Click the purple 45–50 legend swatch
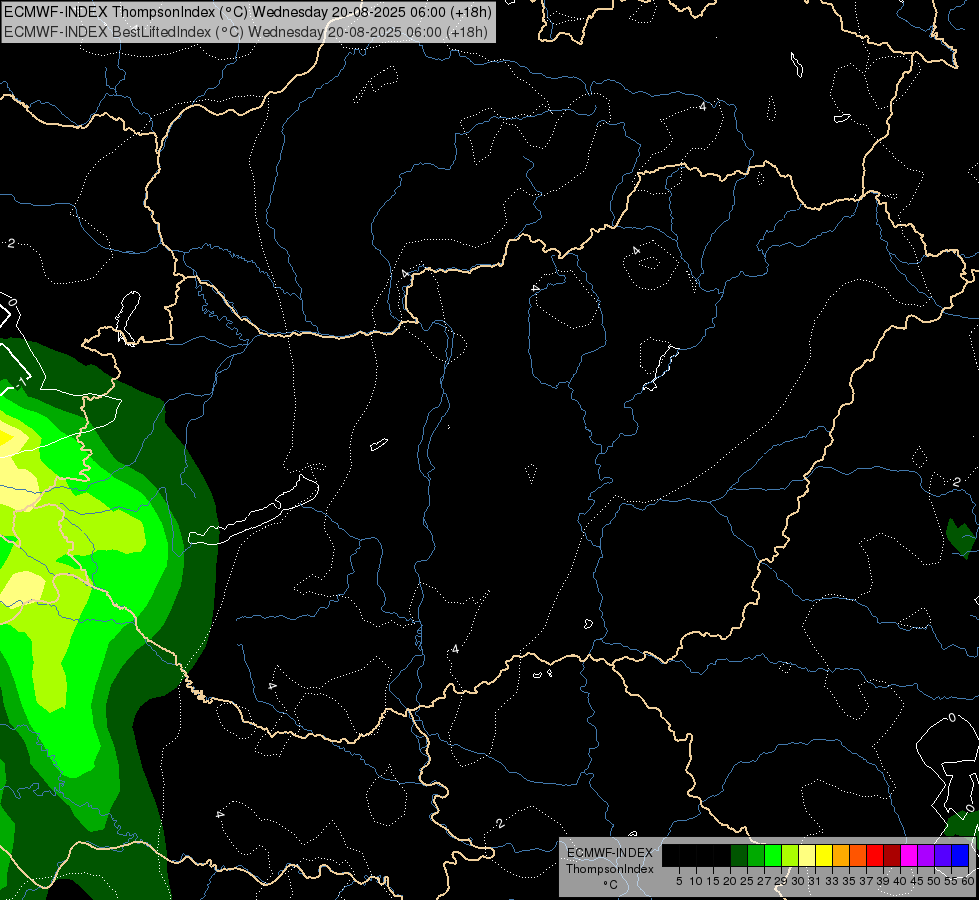The width and height of the screenshot is (979, 900). click(x=926, y=855)
